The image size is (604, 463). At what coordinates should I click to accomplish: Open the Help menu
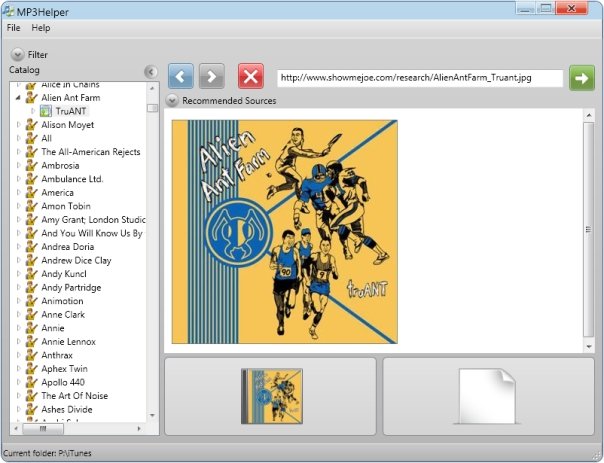pyautogui.click(x=41, y=28)
